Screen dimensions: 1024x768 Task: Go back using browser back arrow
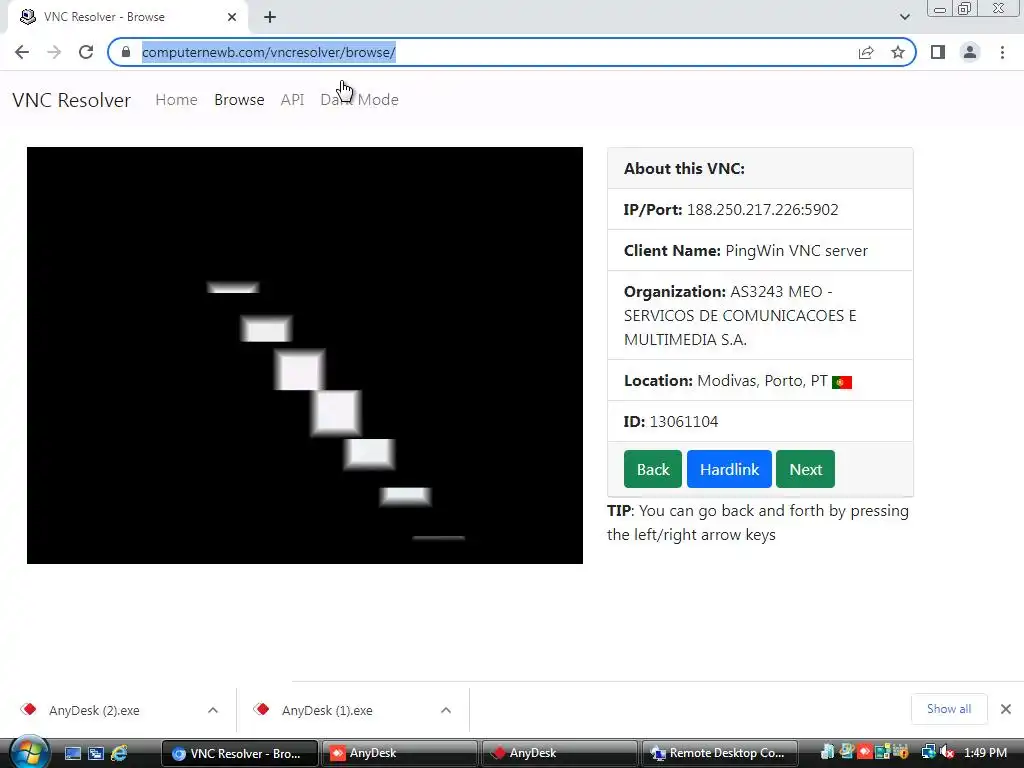tap(22, 52)
